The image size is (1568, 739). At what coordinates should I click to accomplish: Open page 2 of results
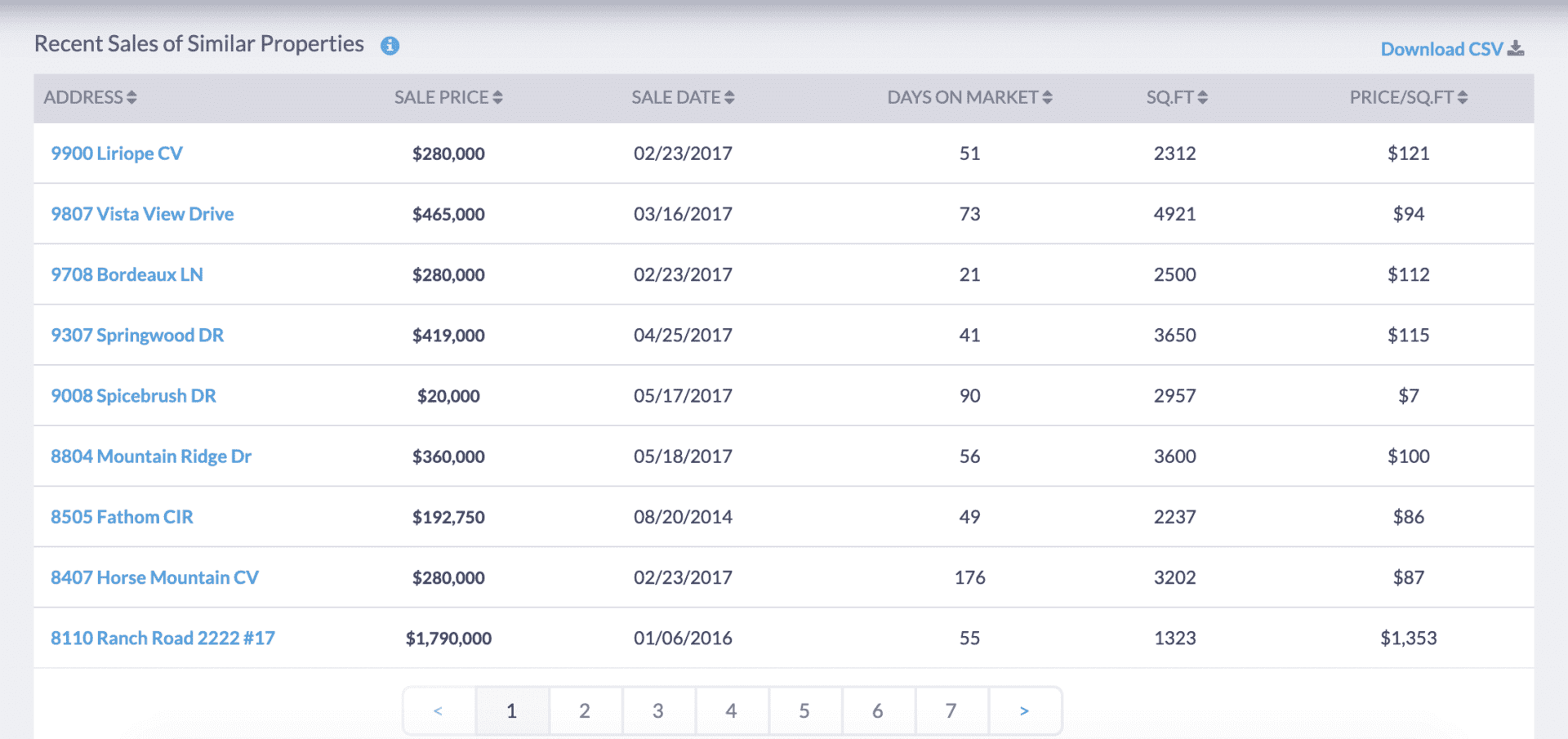pos(585,711)
